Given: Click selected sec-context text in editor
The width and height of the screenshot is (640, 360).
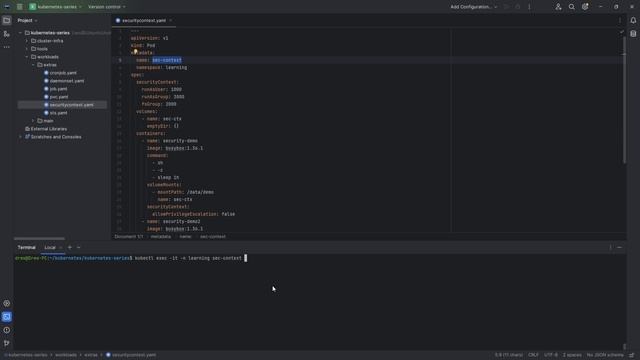Looking at the screenshot, I should (167, 60).
